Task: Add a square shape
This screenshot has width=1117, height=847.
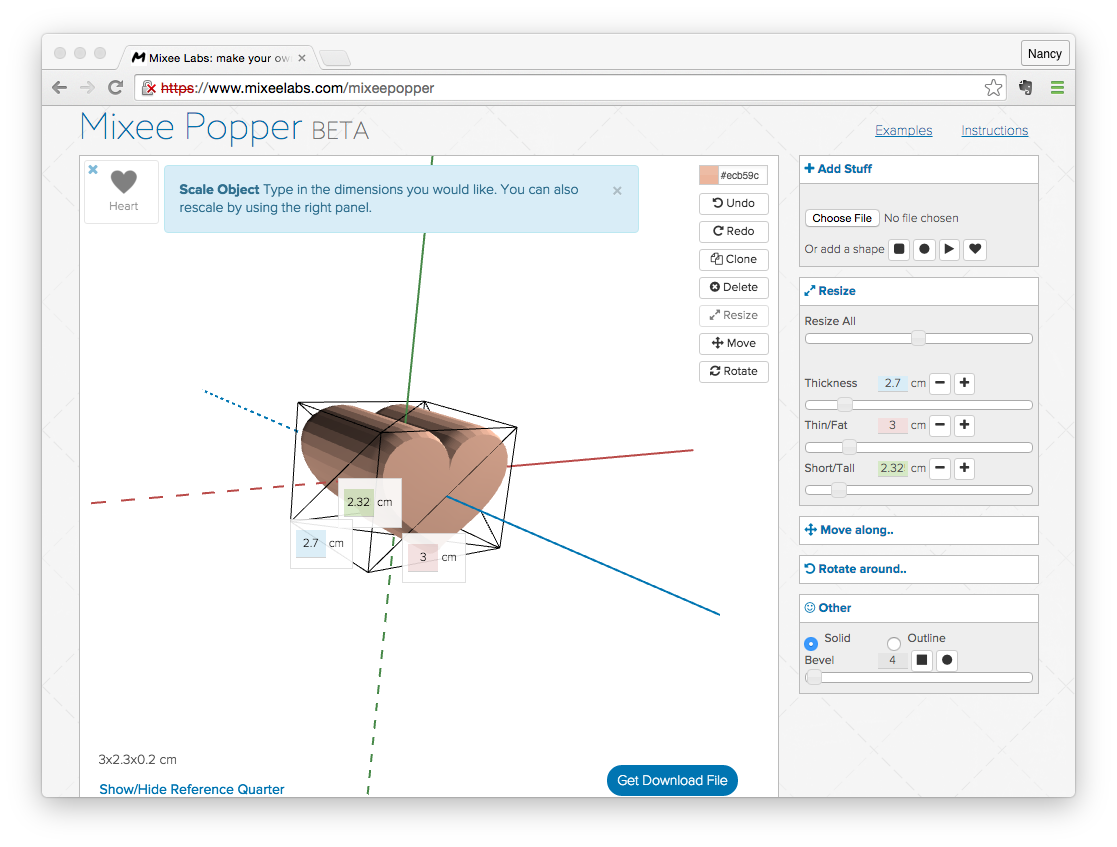Action: (899, 249)
